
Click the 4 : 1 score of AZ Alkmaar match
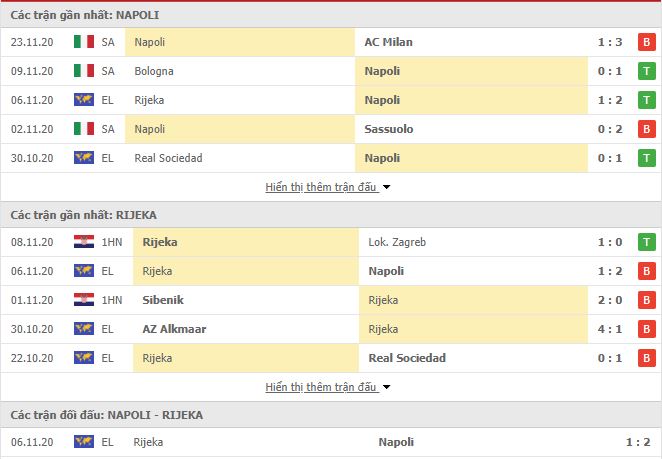pyautogui.click(x=610, y=329)
